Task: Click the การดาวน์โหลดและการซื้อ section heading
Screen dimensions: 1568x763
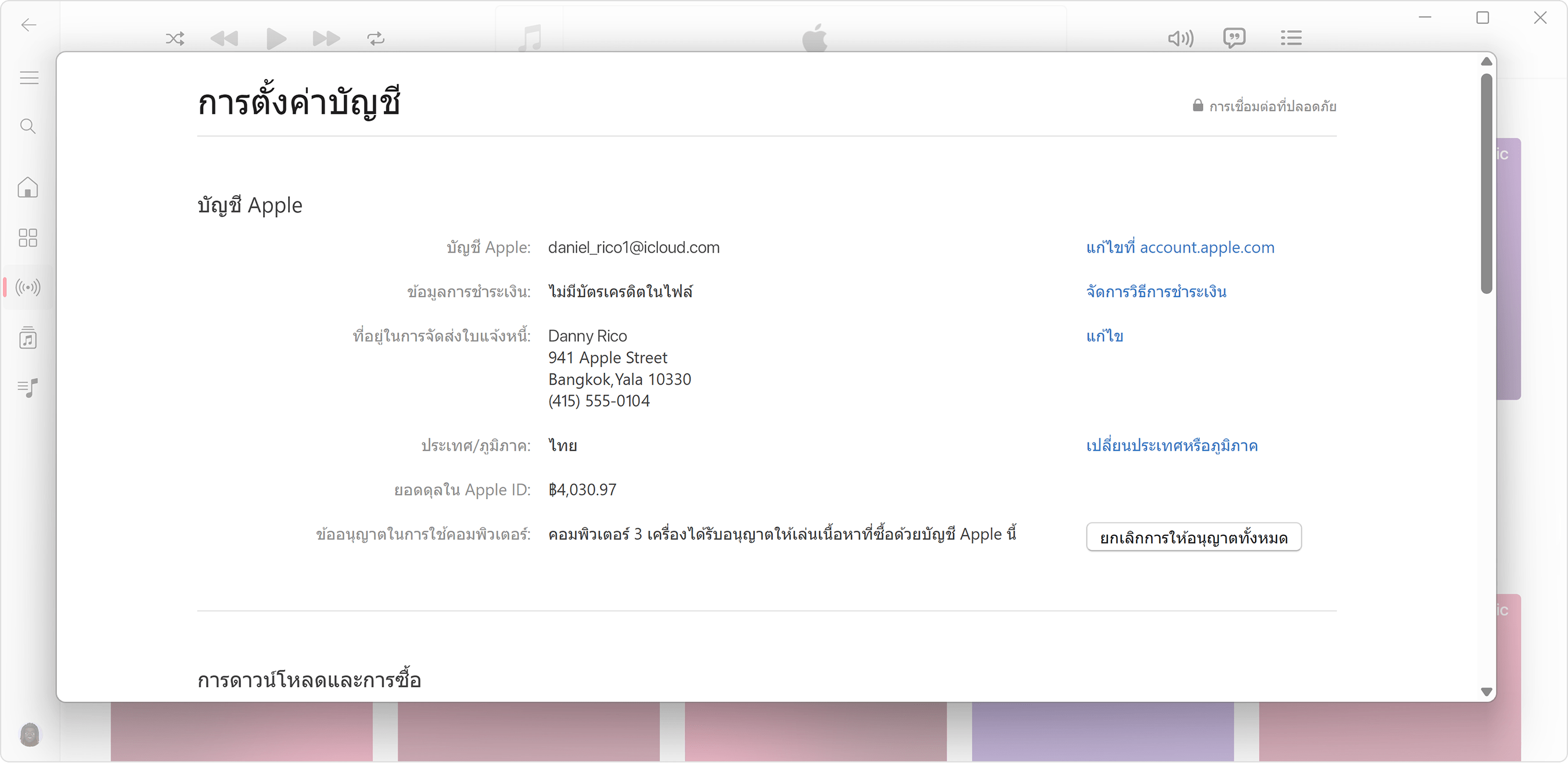Action: tap(309, 679)
